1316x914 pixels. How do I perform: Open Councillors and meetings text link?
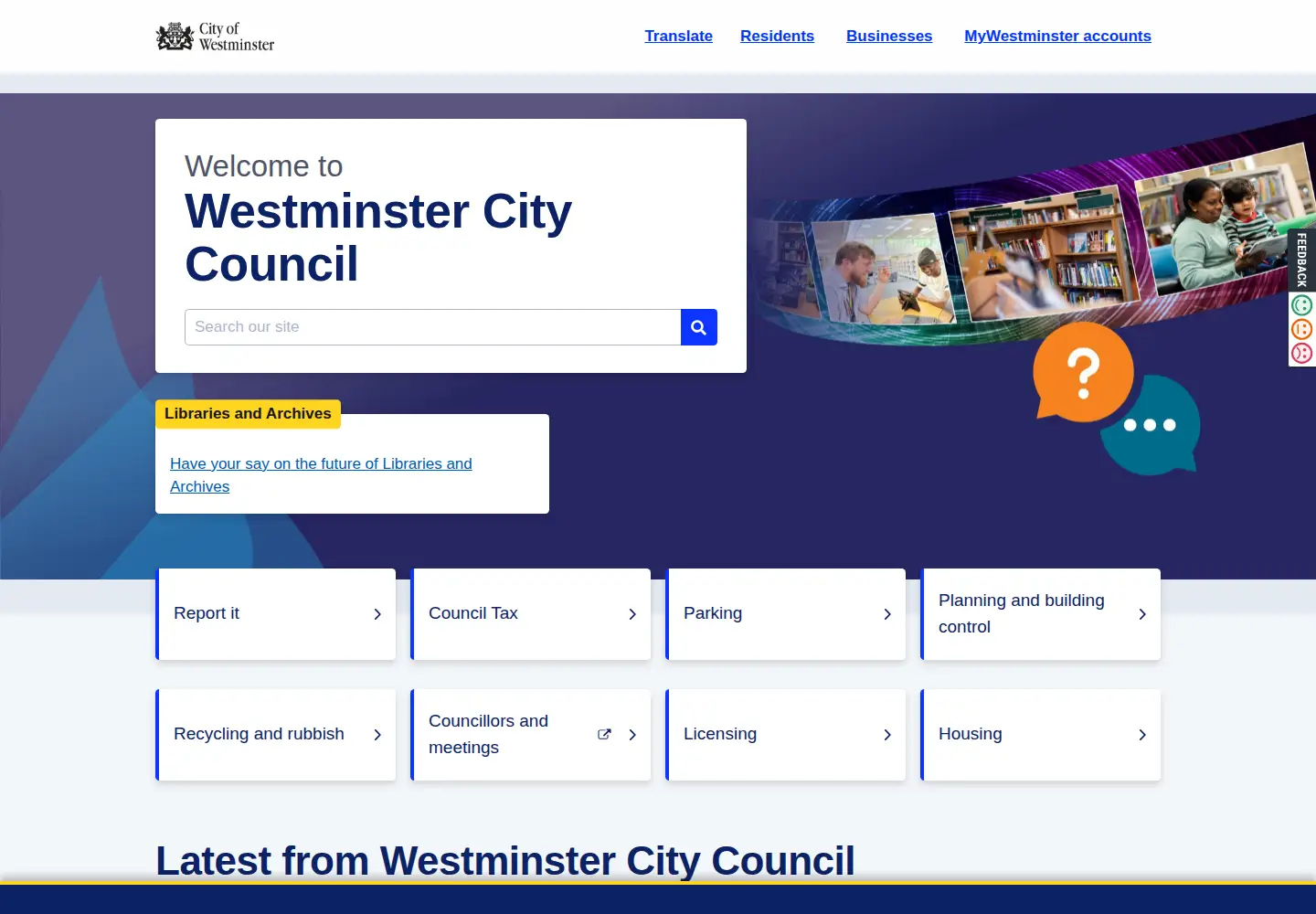coord(488,734)
